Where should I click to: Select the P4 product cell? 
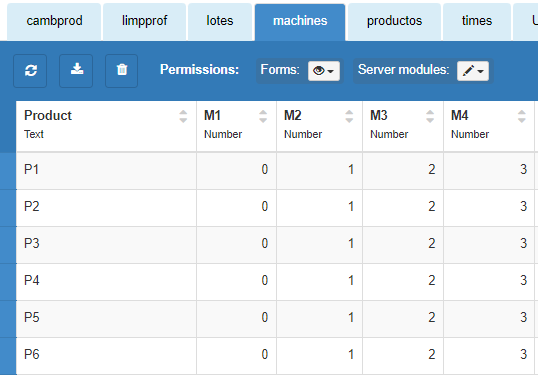coord(106,281)
